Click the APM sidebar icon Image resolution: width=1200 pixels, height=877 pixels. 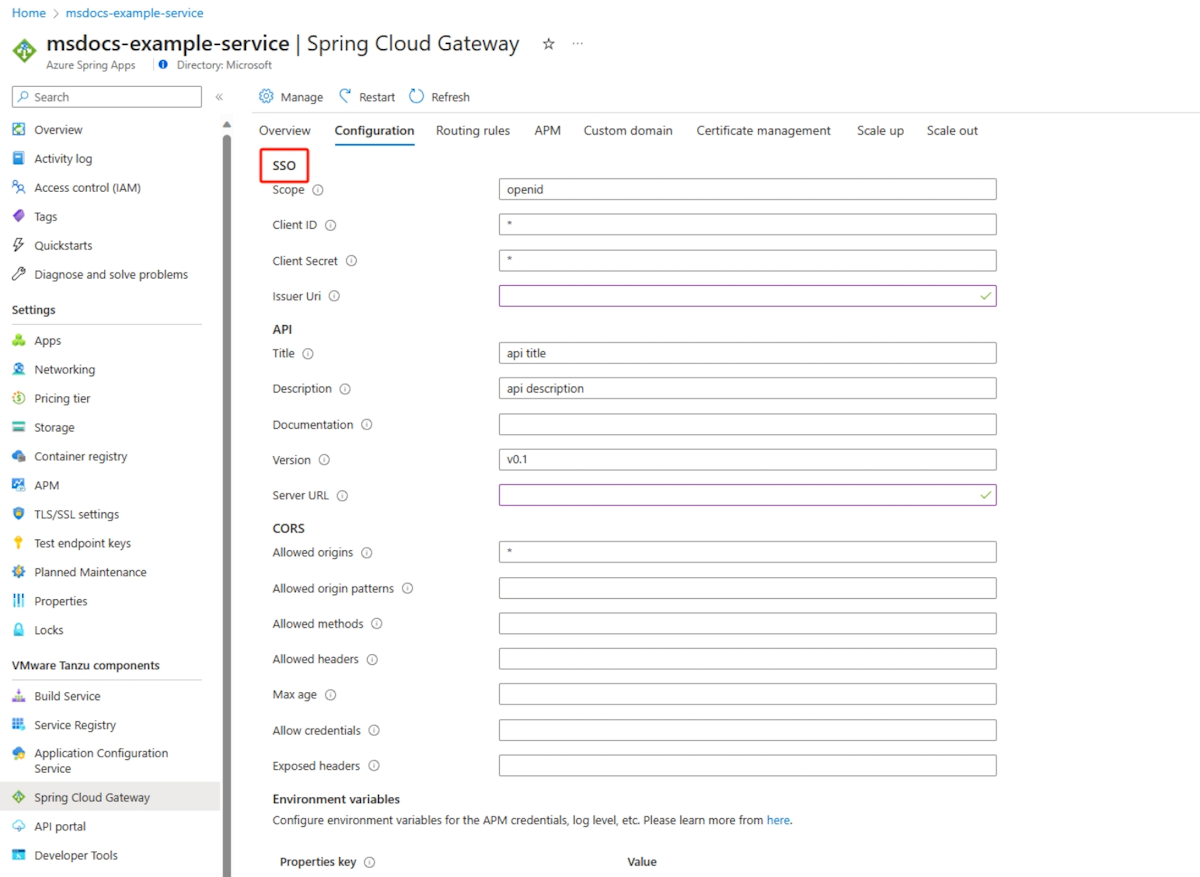click(x=18, y=486)
